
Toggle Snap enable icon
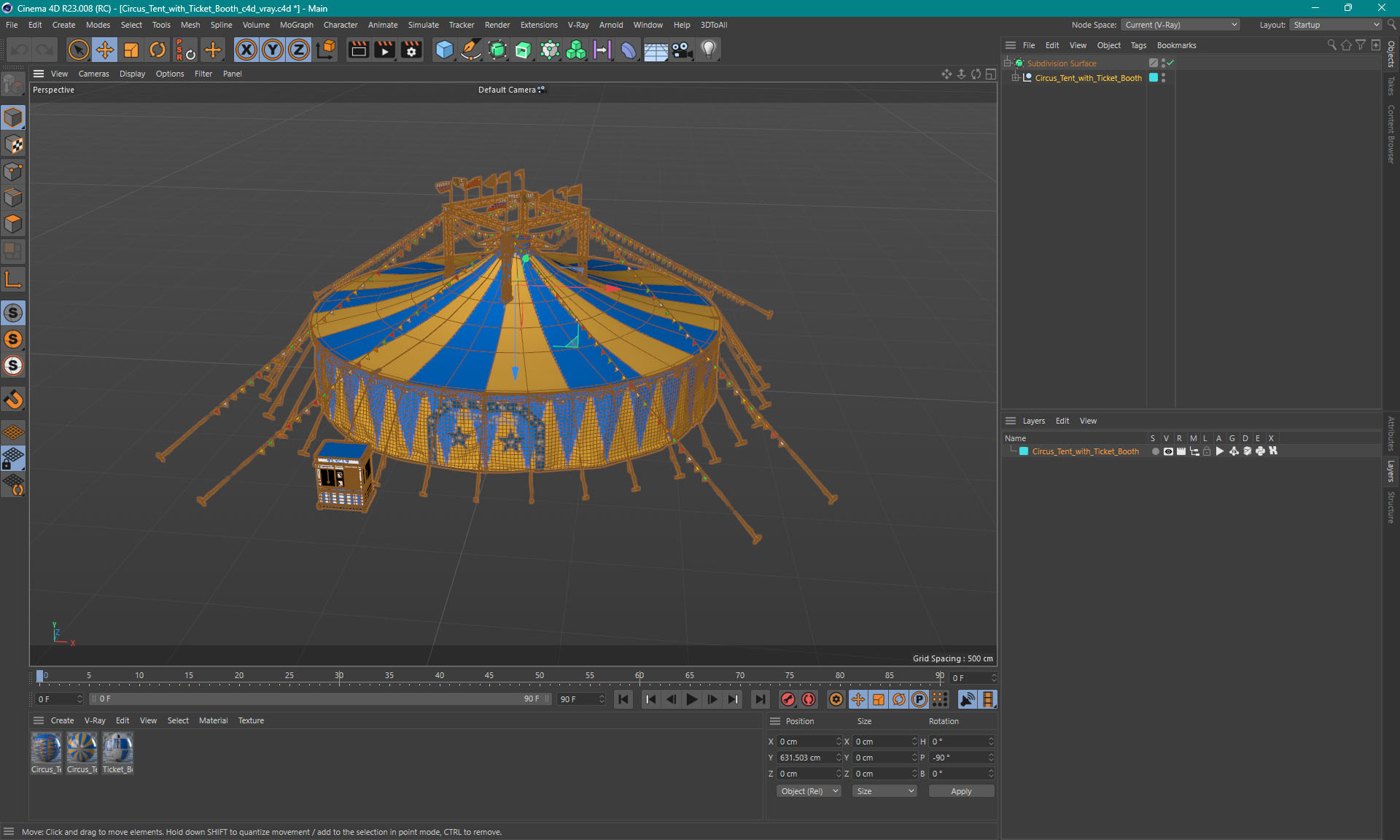(x=13, y=399)
